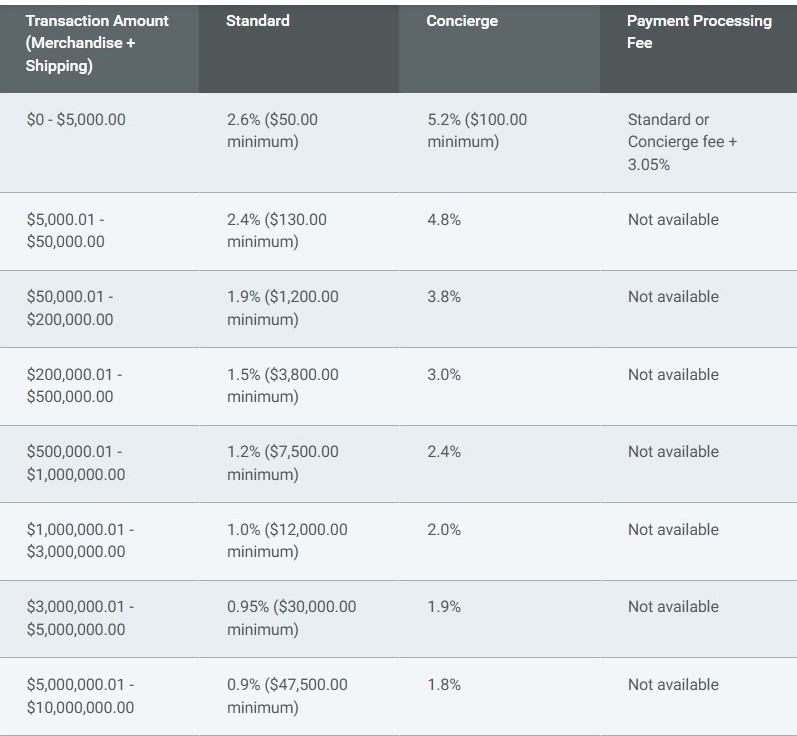This screenshot has height=736, width=797.
Task: Select the Standard or Concierge fee + 3.05% cell
Action: point(682,142)
